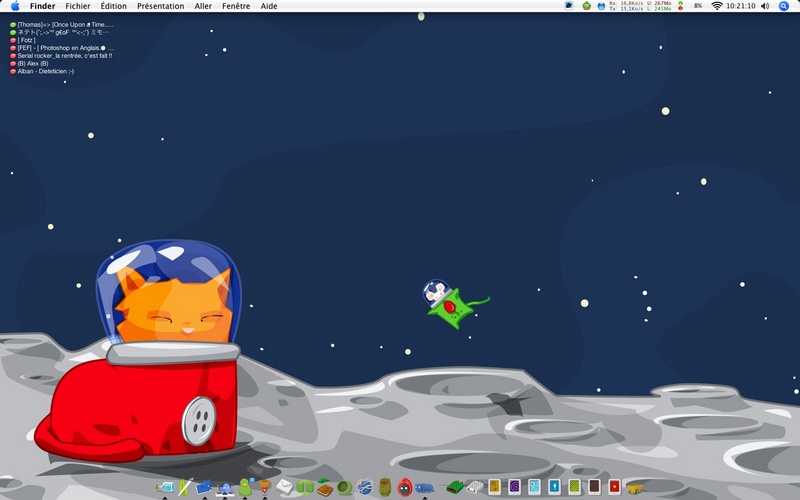Select the [Thomas] Once Upon a Time contact
Screen dimensions: 800x500
point(61,24)
